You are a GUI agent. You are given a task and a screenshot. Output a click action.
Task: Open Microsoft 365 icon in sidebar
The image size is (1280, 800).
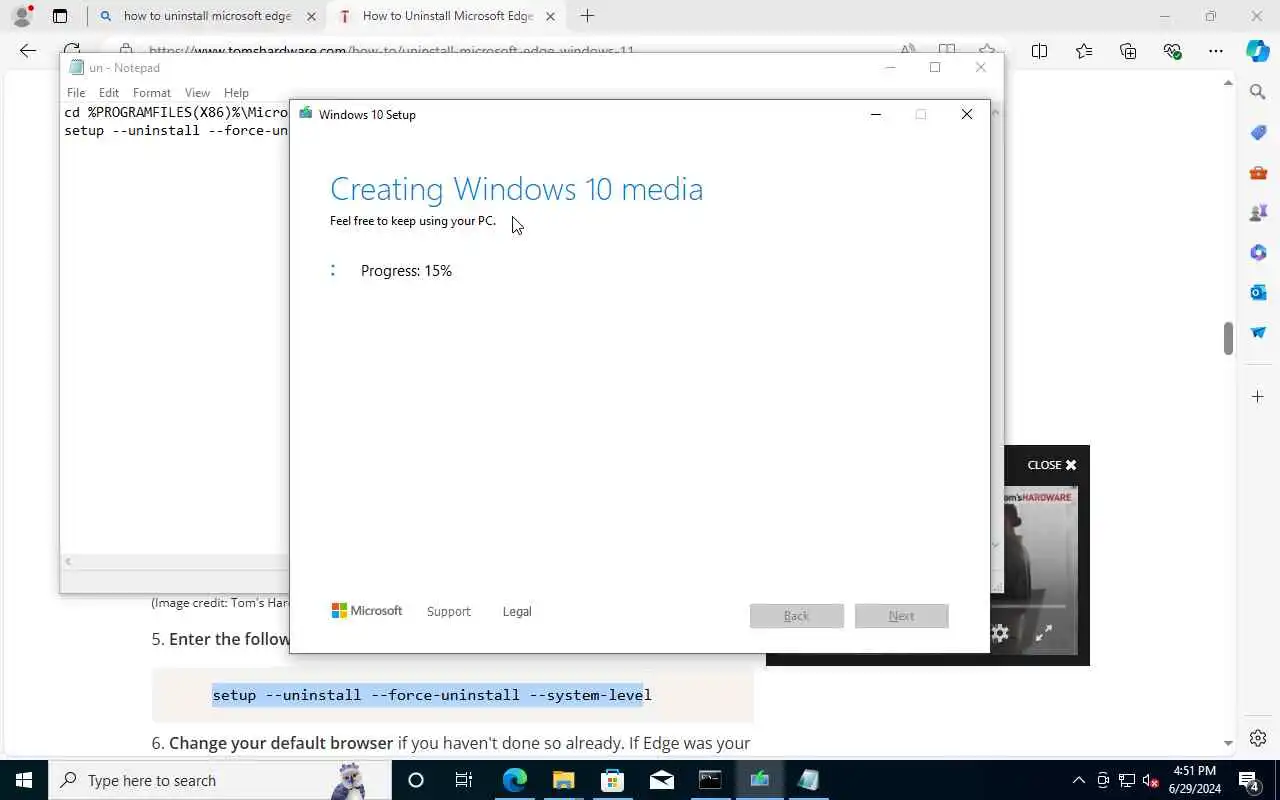click(1258, 252)
